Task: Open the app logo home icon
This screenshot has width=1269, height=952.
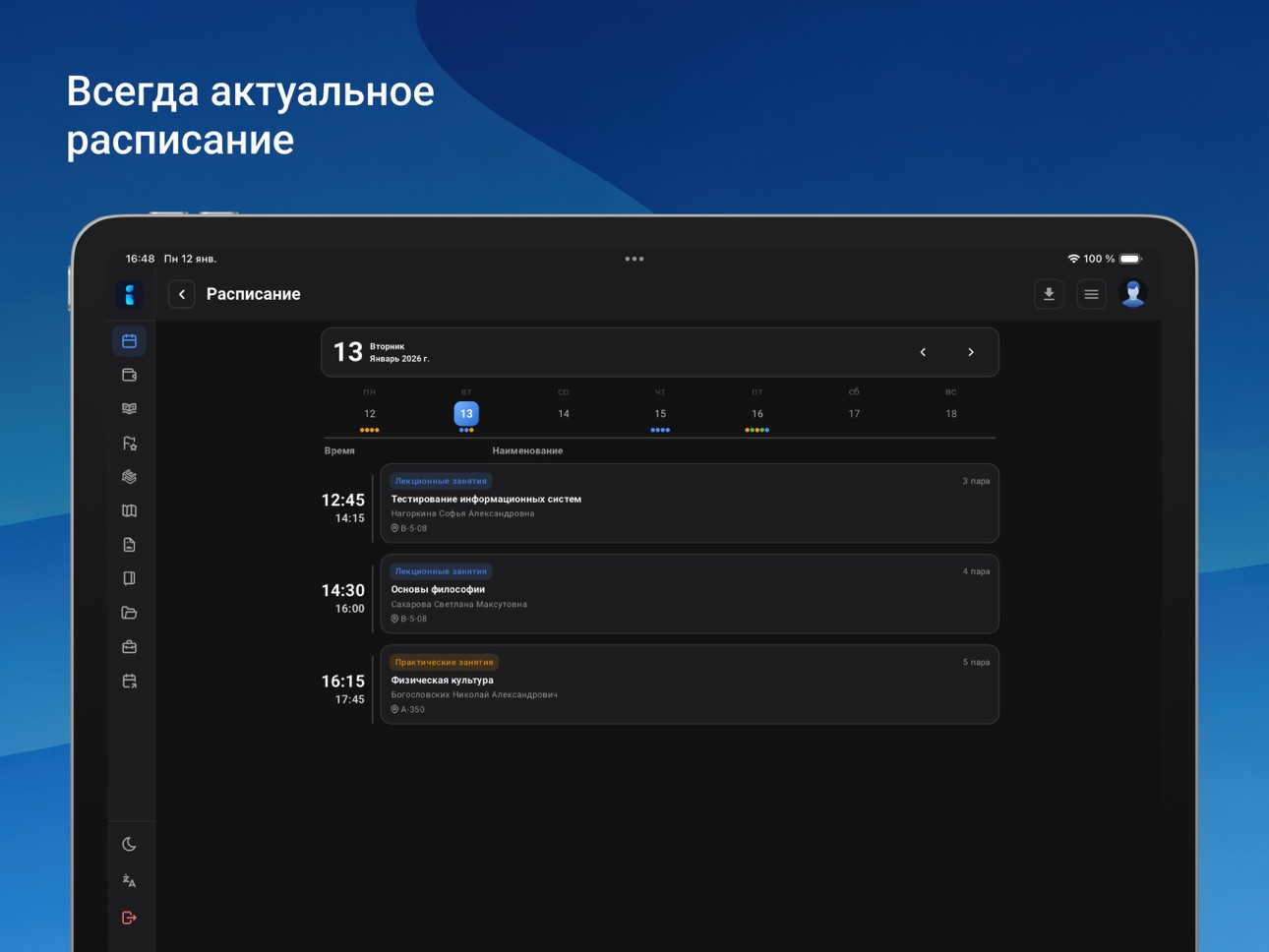Action: click(130, 294)
